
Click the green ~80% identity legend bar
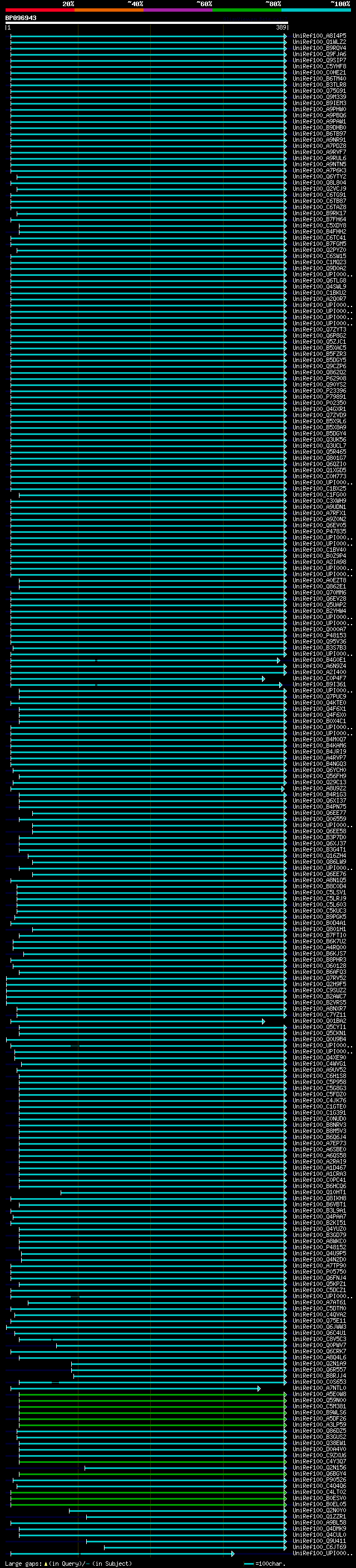tap(247, 11)
